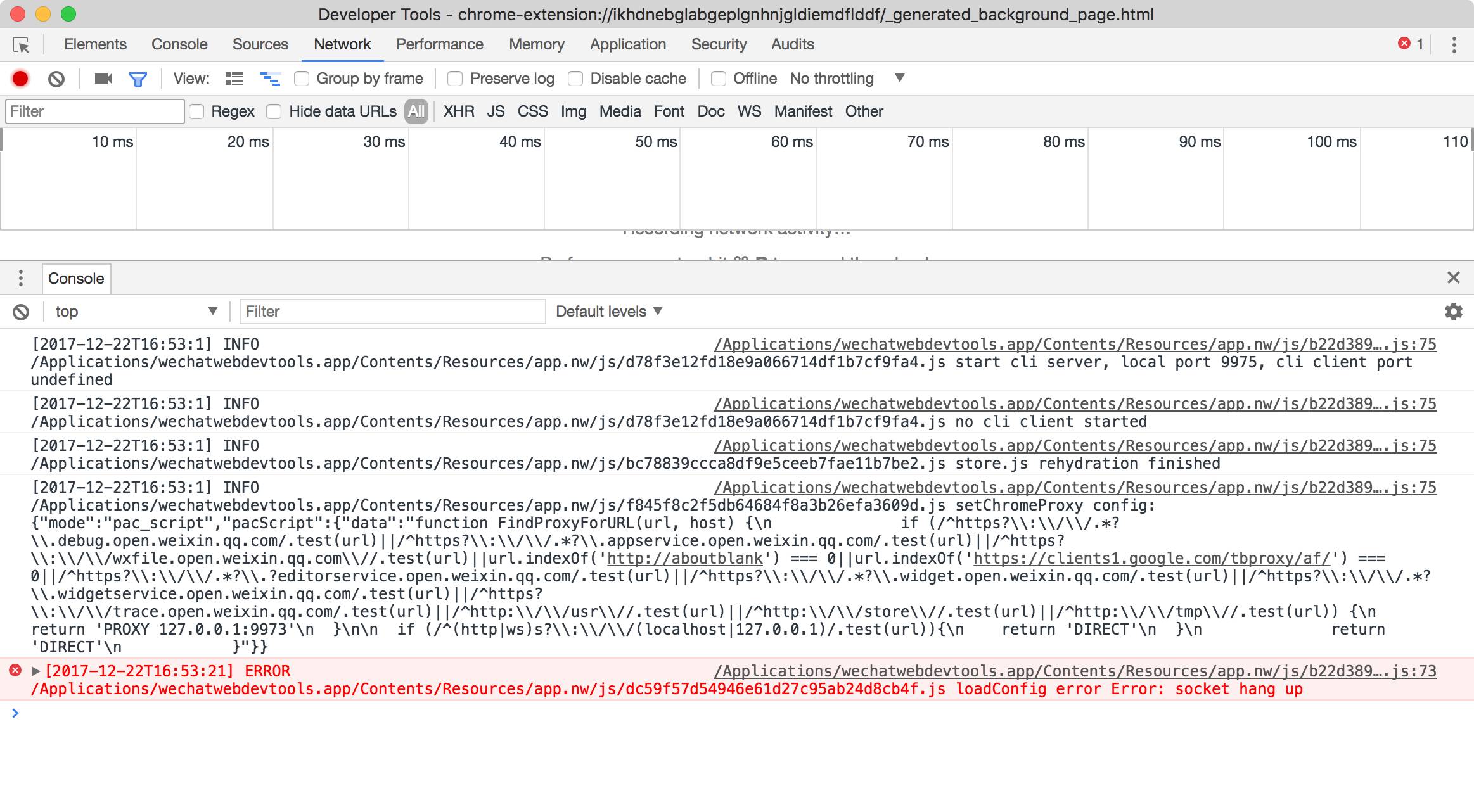
Task: Check the Disable cache option
Action: click(x=575, y=79)
